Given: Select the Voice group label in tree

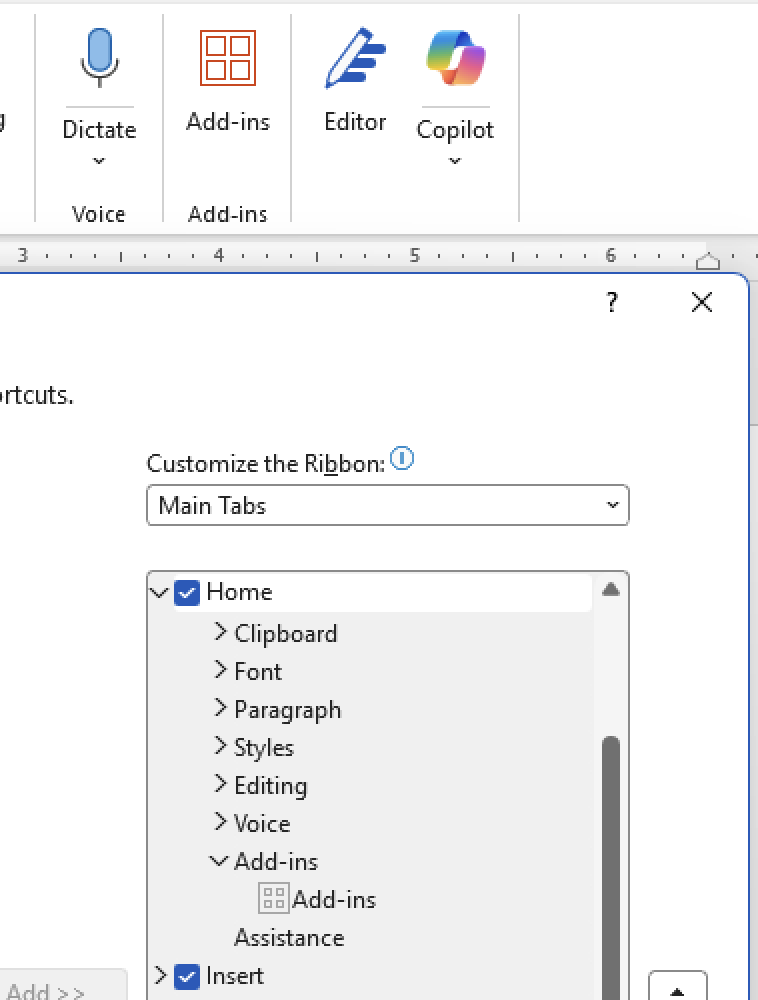Looking at the screenshot, I should click(262, 823).
